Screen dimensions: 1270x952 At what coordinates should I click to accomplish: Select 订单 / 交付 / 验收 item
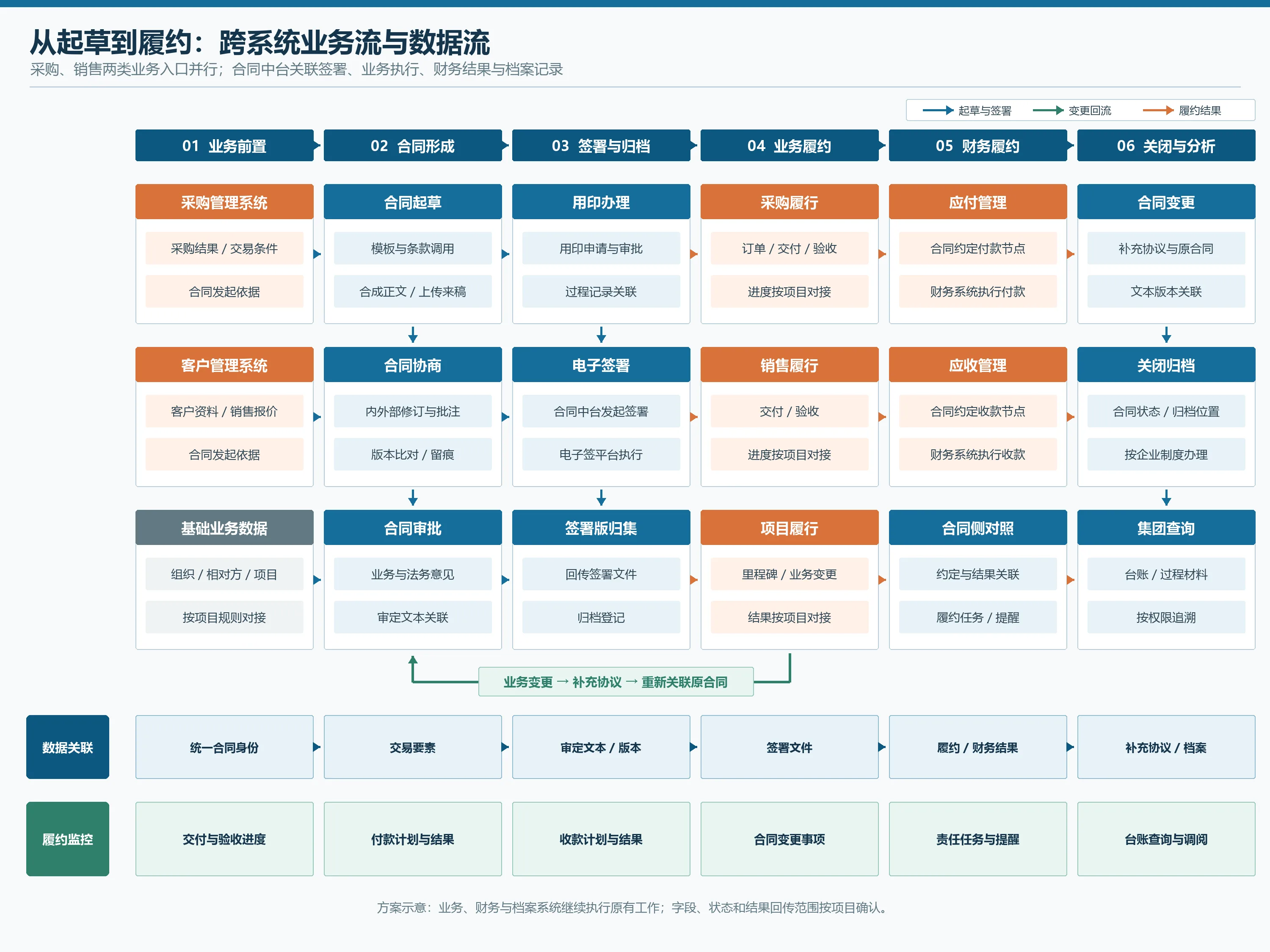click(x=790, y=248)
